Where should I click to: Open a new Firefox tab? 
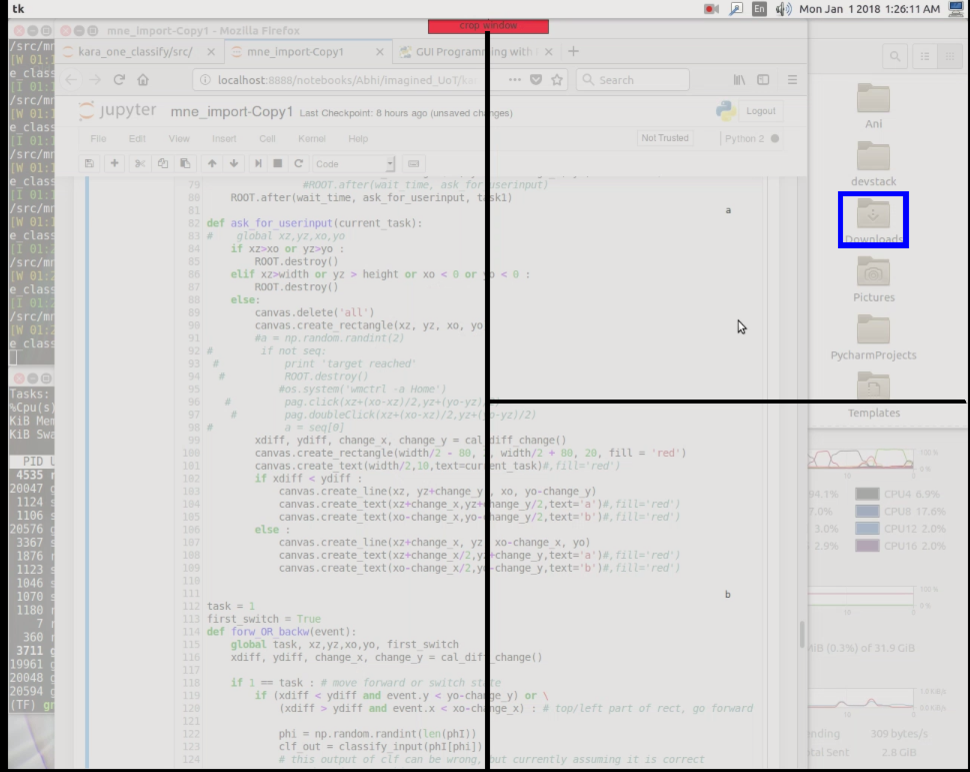[573, 51]
